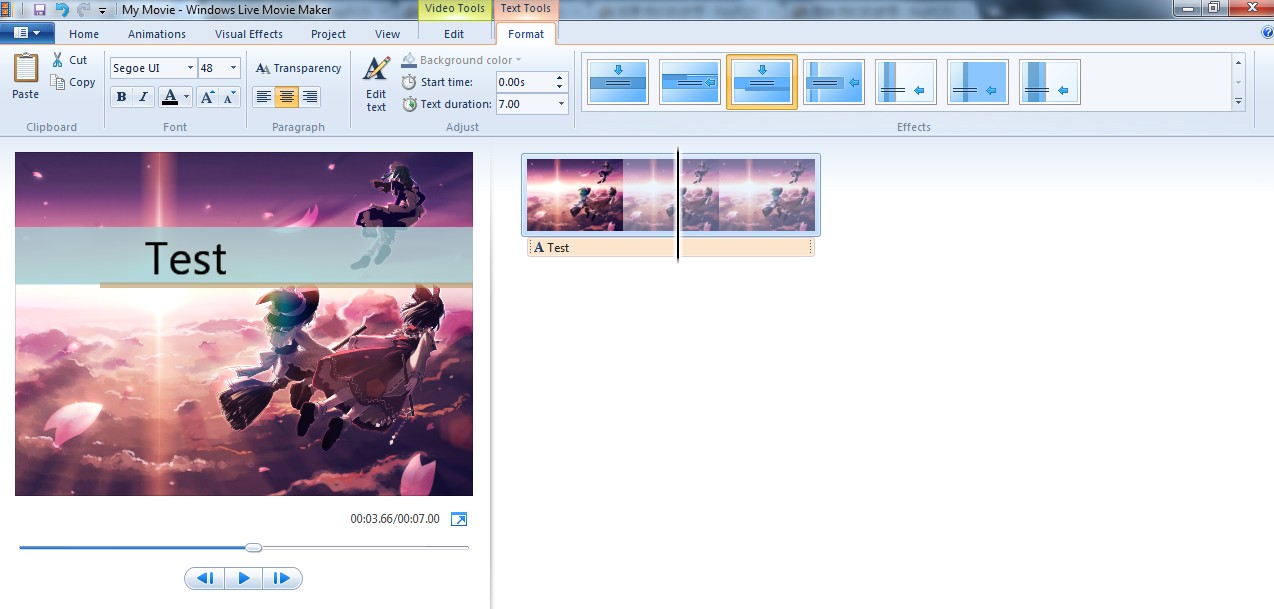Screen dimensions: 1274x609
Task: Click the Edit text pencil icon
Action: 376,70
